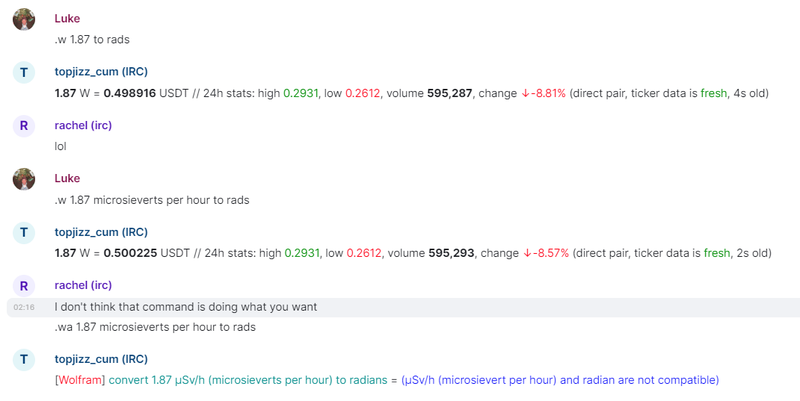Image resolution: width=800 pixels, height=401 pixels.
Task: Click Luke's avatar on first message
Action: 24,19
